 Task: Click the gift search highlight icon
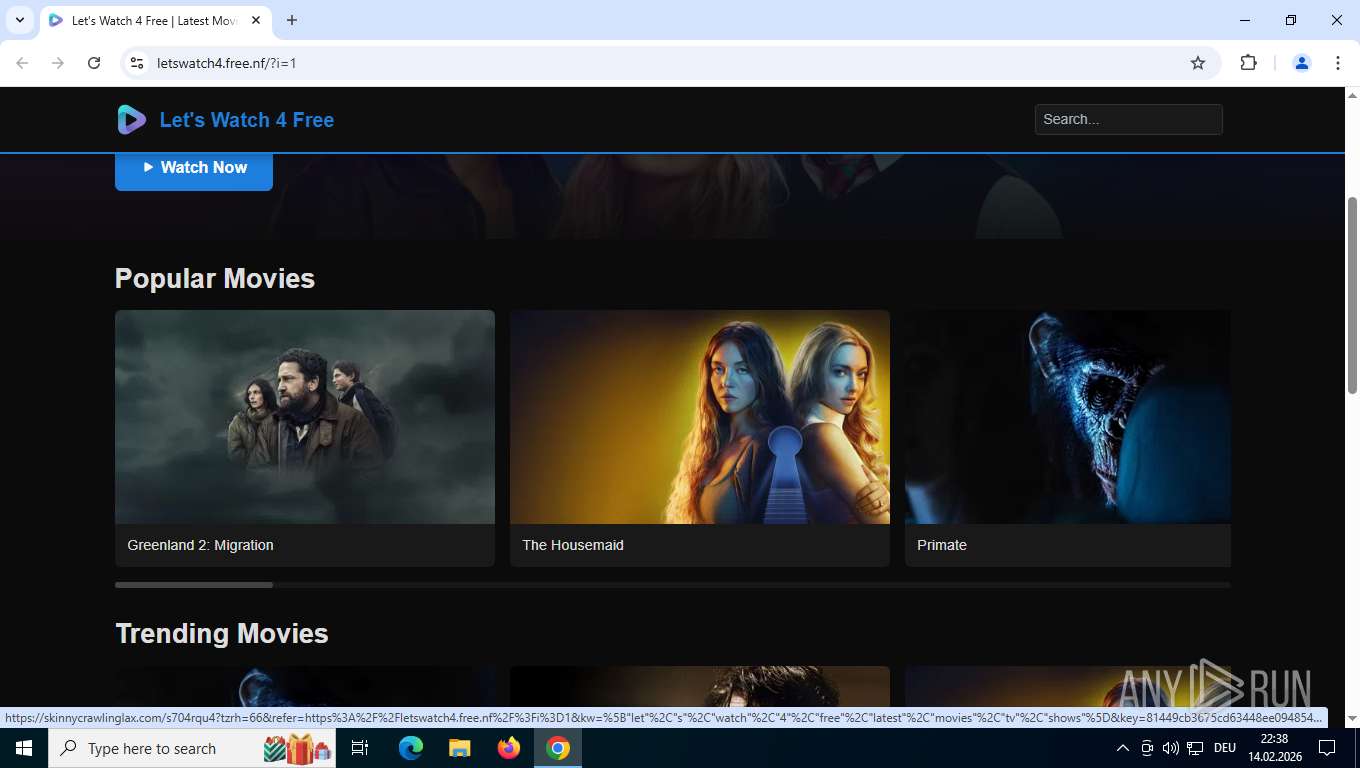[297, 748]
